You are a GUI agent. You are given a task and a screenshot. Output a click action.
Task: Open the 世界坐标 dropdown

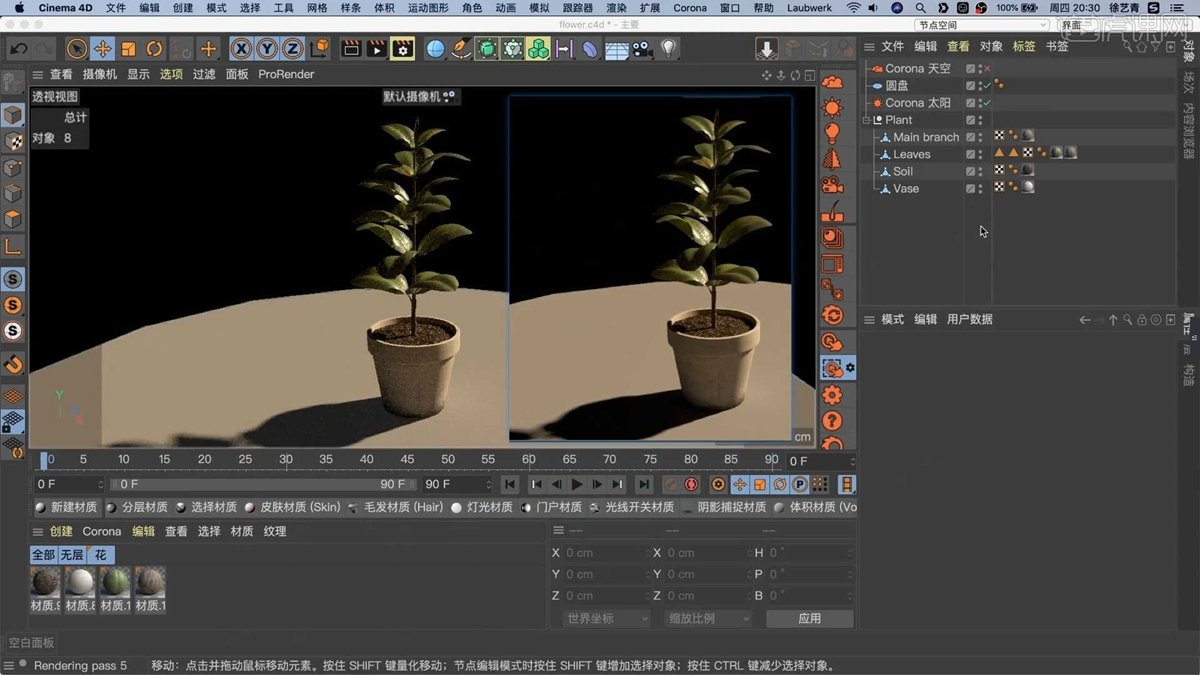[x=607, y=619]
